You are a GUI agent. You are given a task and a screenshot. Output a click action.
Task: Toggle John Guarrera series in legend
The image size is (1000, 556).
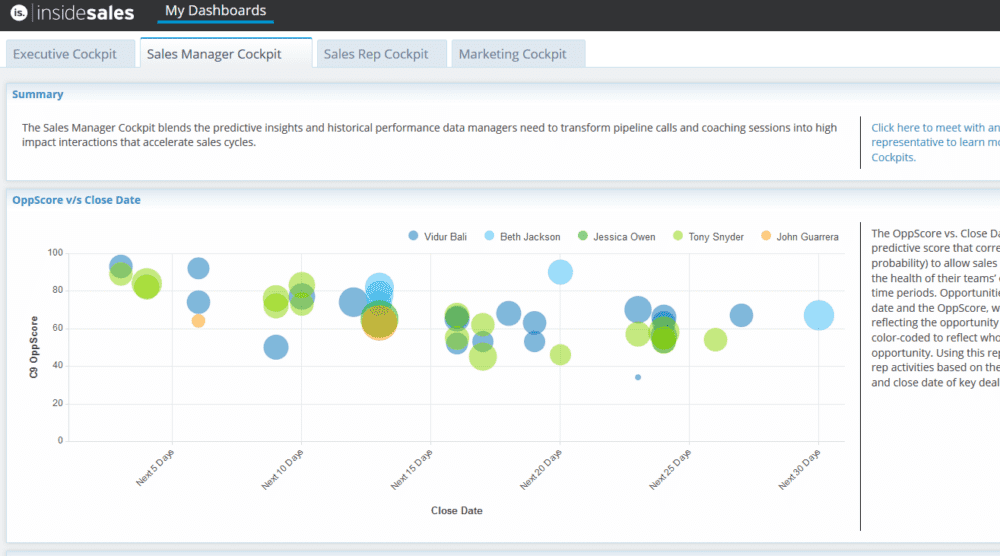point(799,237)
